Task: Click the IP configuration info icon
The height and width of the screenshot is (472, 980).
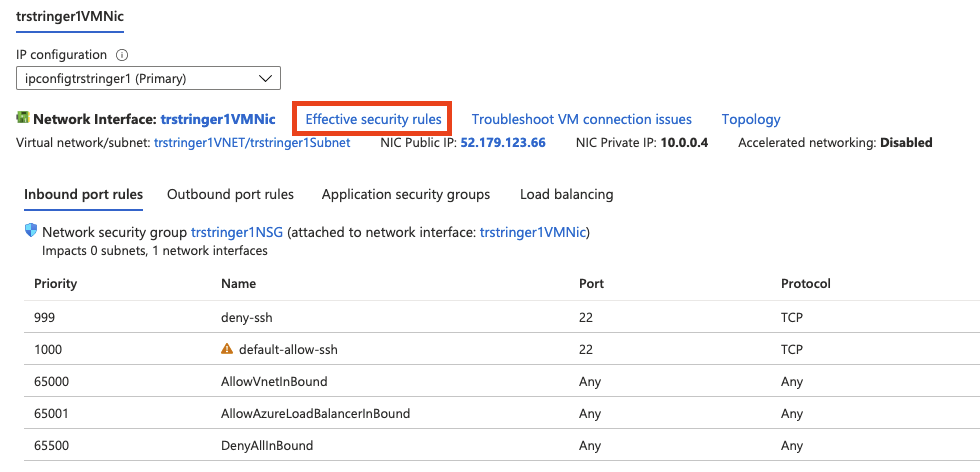Action: pyautogui.click(x=123, y=55)
